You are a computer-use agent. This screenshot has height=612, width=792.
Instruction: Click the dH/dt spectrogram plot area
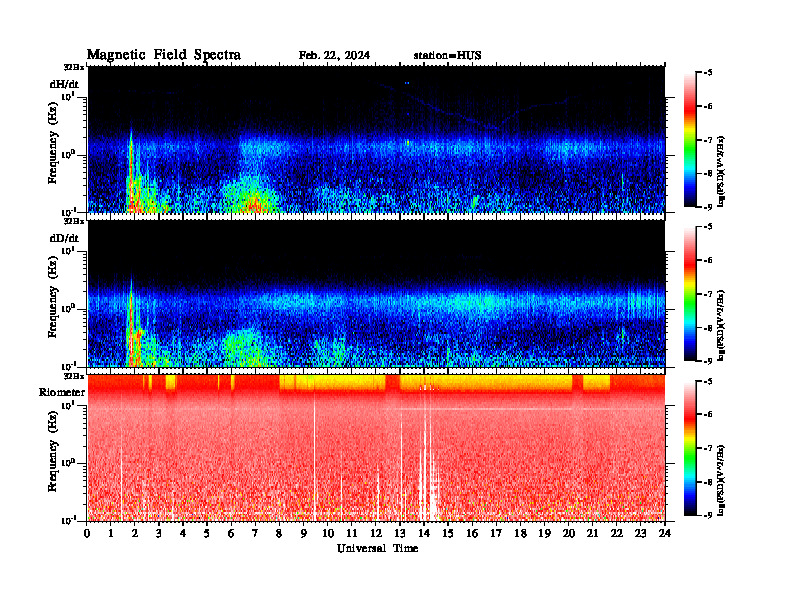point(376,139)
